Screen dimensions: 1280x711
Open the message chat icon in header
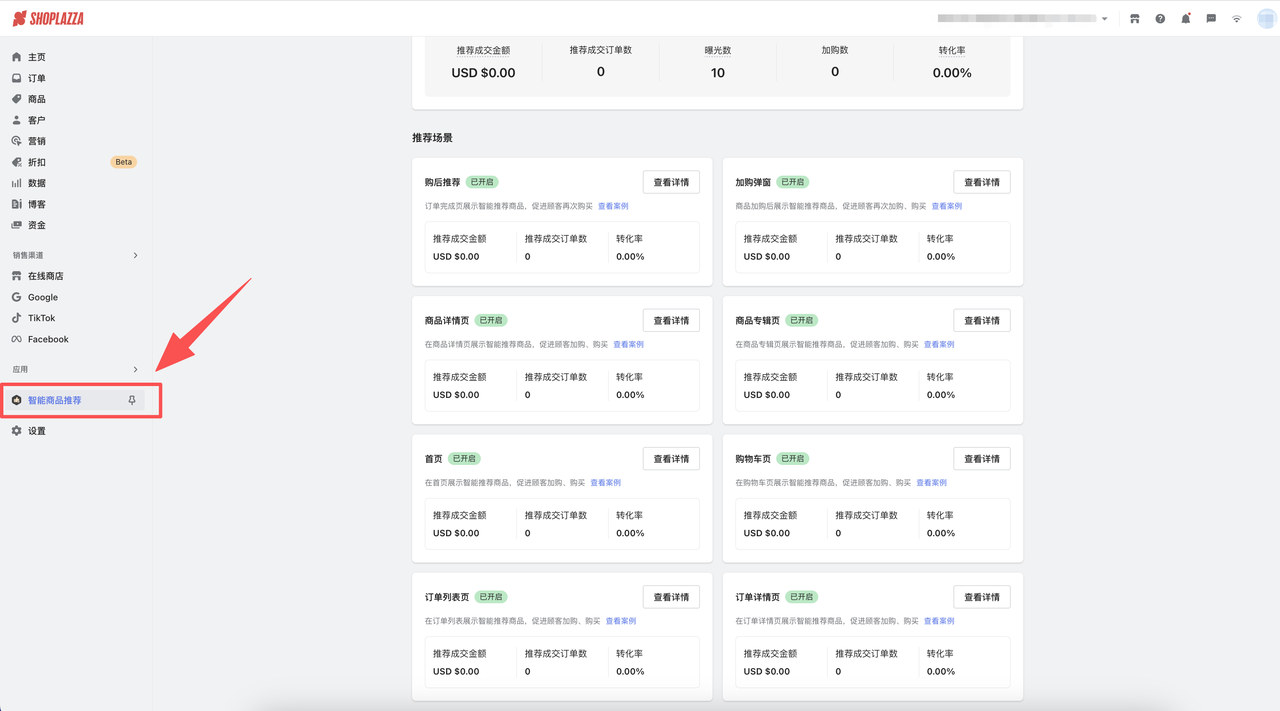pos(1211,18)
